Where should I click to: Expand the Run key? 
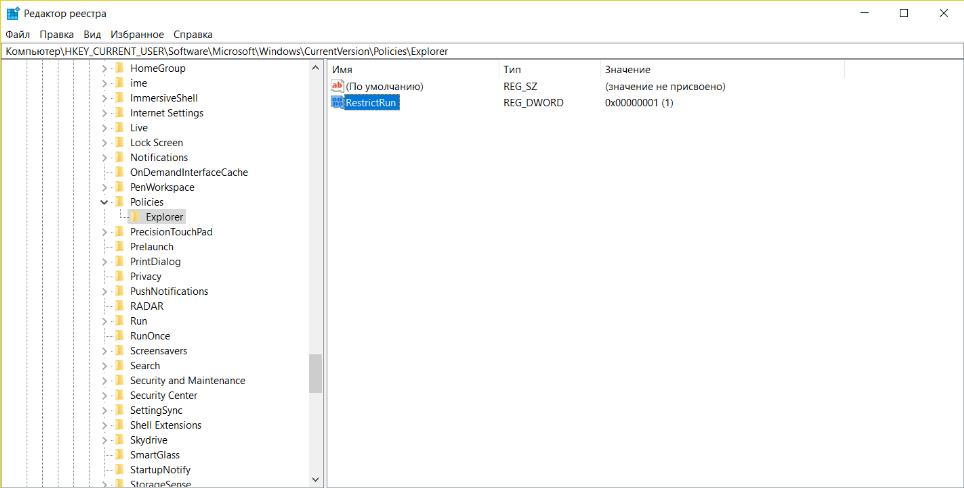tap(104, 321)
